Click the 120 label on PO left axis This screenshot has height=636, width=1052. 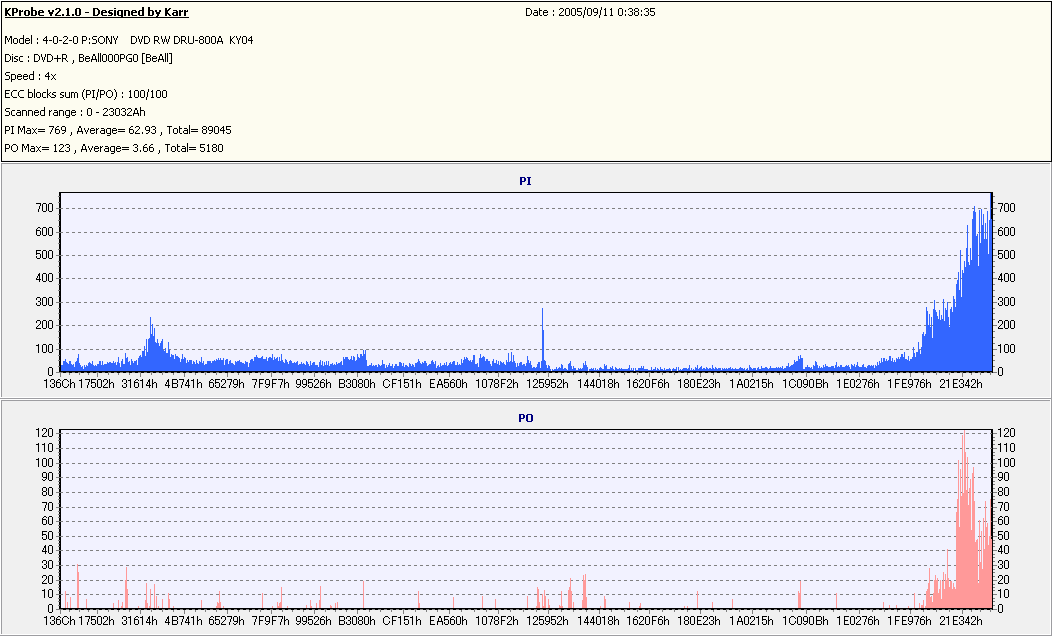coord(45,433)
